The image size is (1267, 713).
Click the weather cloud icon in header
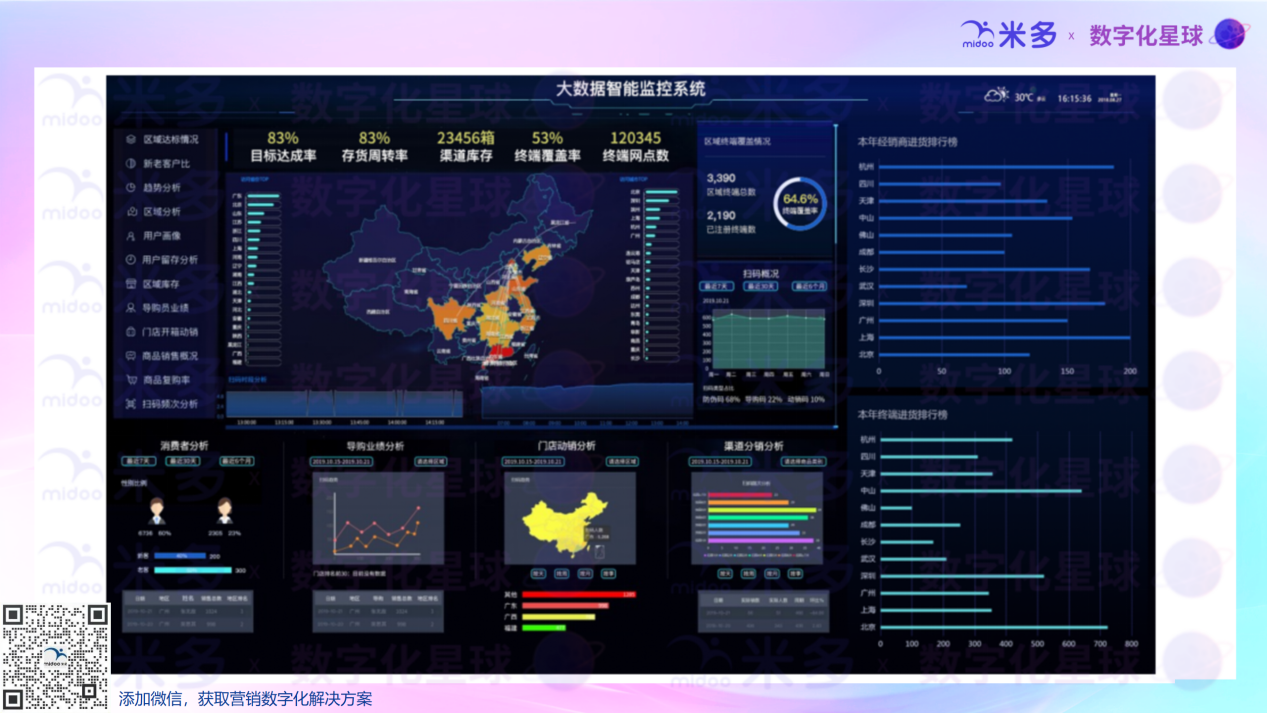click(x=996, y=96)
